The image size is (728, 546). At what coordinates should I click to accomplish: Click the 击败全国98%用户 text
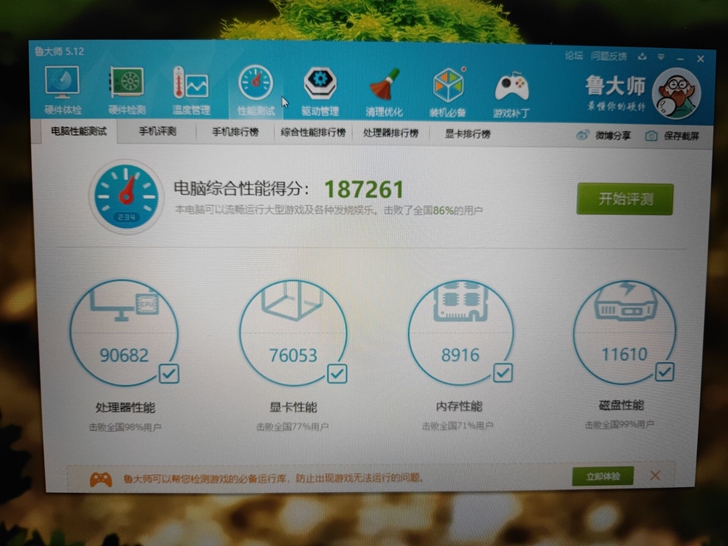point(125,427)
